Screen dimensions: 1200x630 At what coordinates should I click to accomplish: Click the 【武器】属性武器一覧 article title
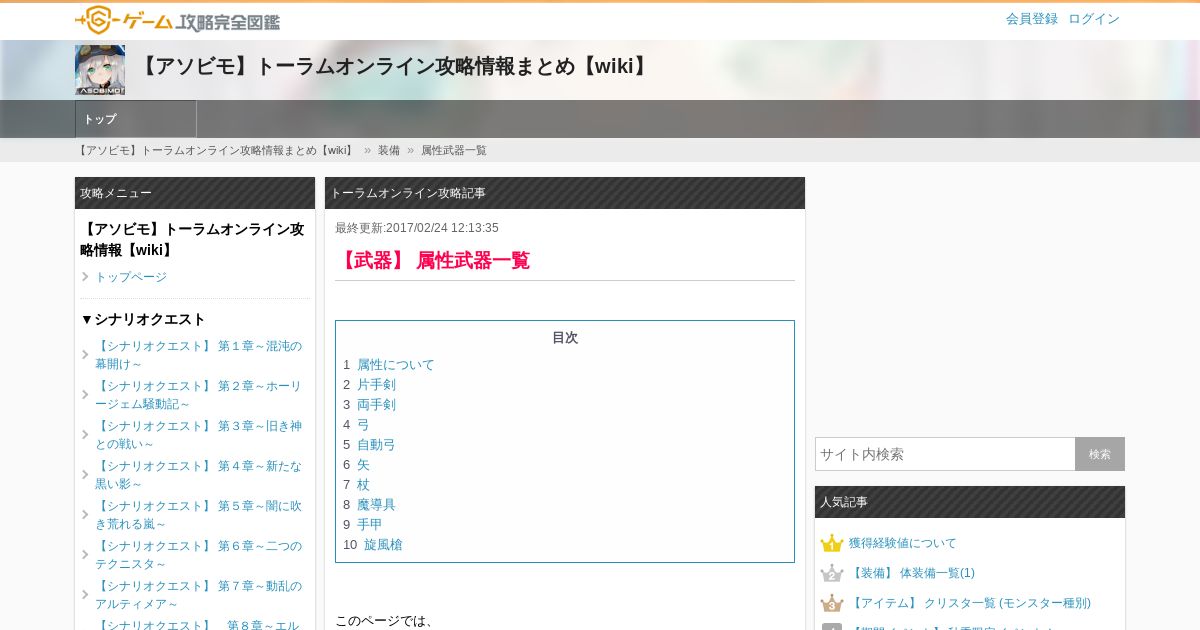[432, 261]
